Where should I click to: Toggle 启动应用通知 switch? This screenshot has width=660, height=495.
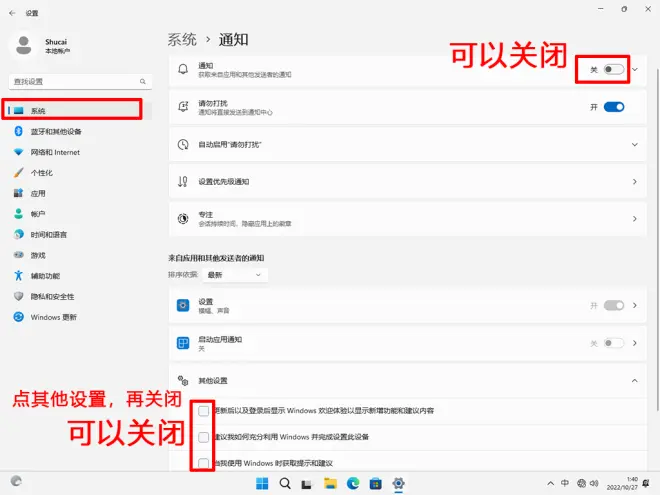[614, 343]
